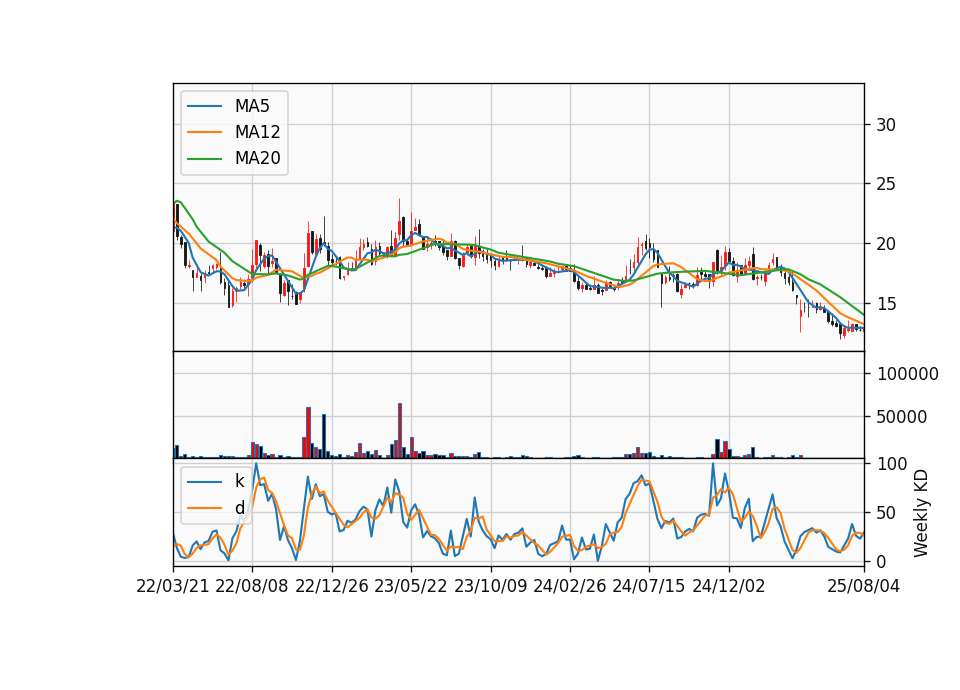This screenshot has height=690, width=960.
Task: Click the tall red volume bar before 22/12/26
Action: pyautogui.click(x=309, y=432)
